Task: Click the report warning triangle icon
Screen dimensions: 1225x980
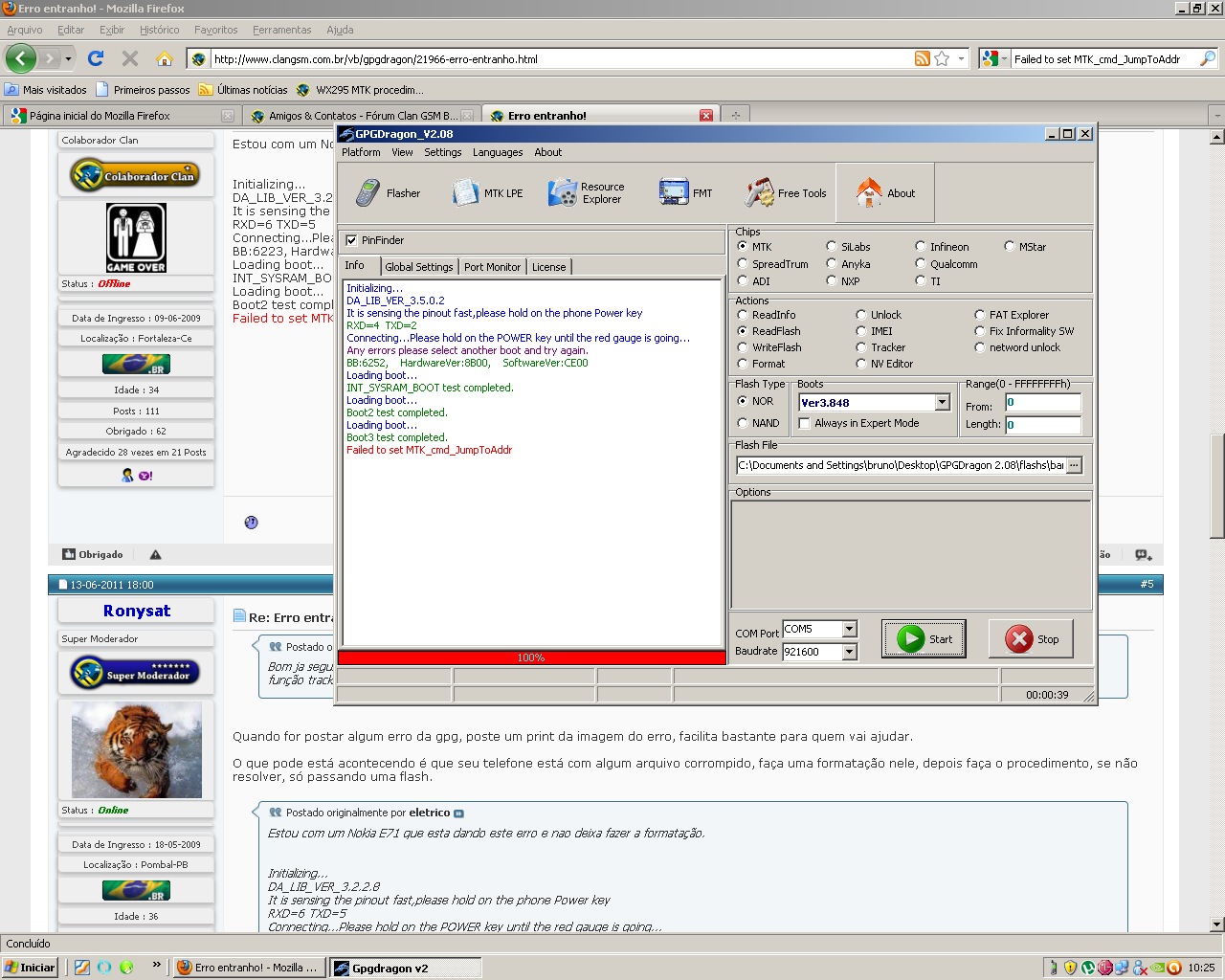Action: tap(156, 554)
